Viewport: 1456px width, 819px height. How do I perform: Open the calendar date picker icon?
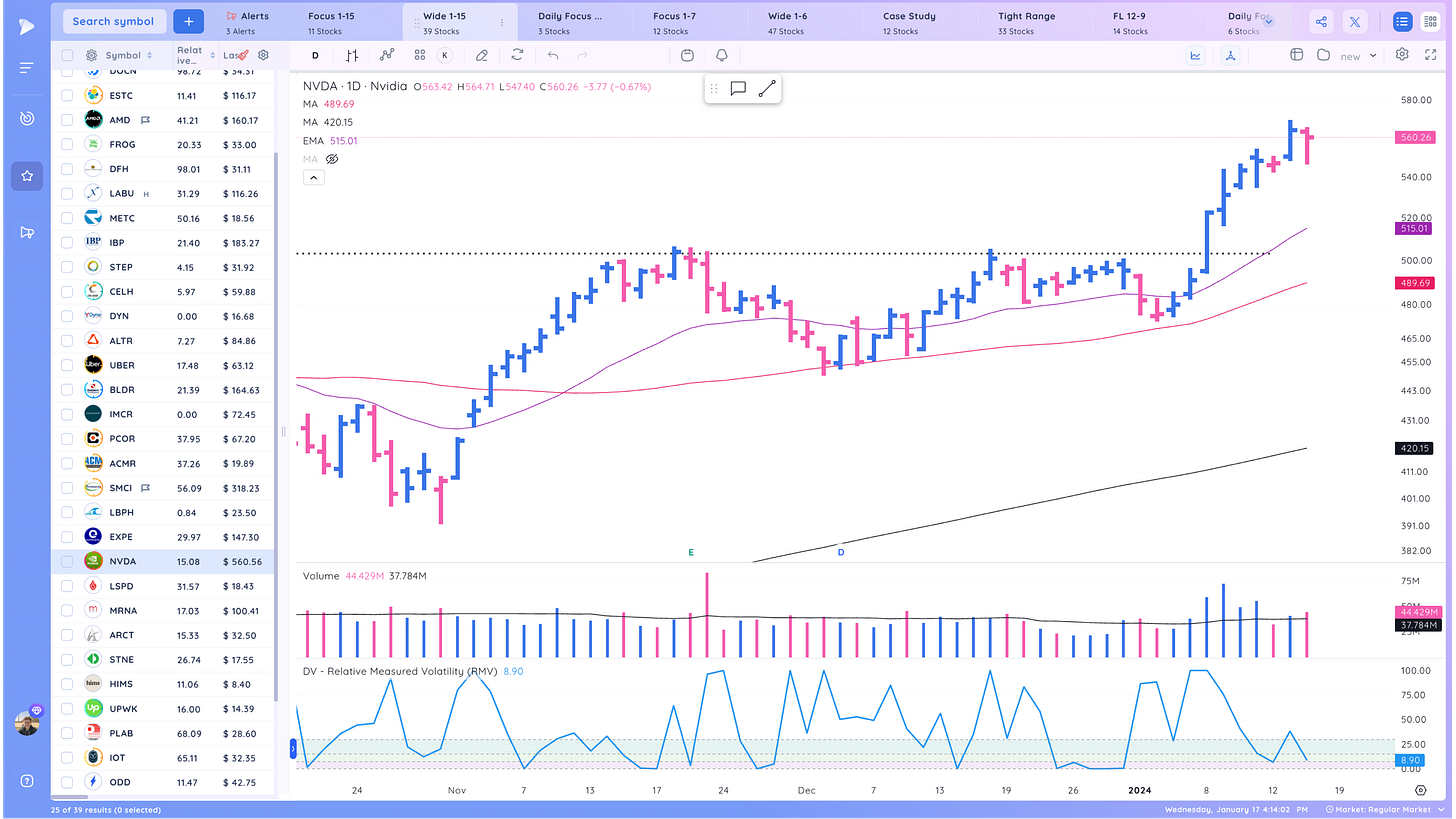pyautogui.click(x=687, y=56)
